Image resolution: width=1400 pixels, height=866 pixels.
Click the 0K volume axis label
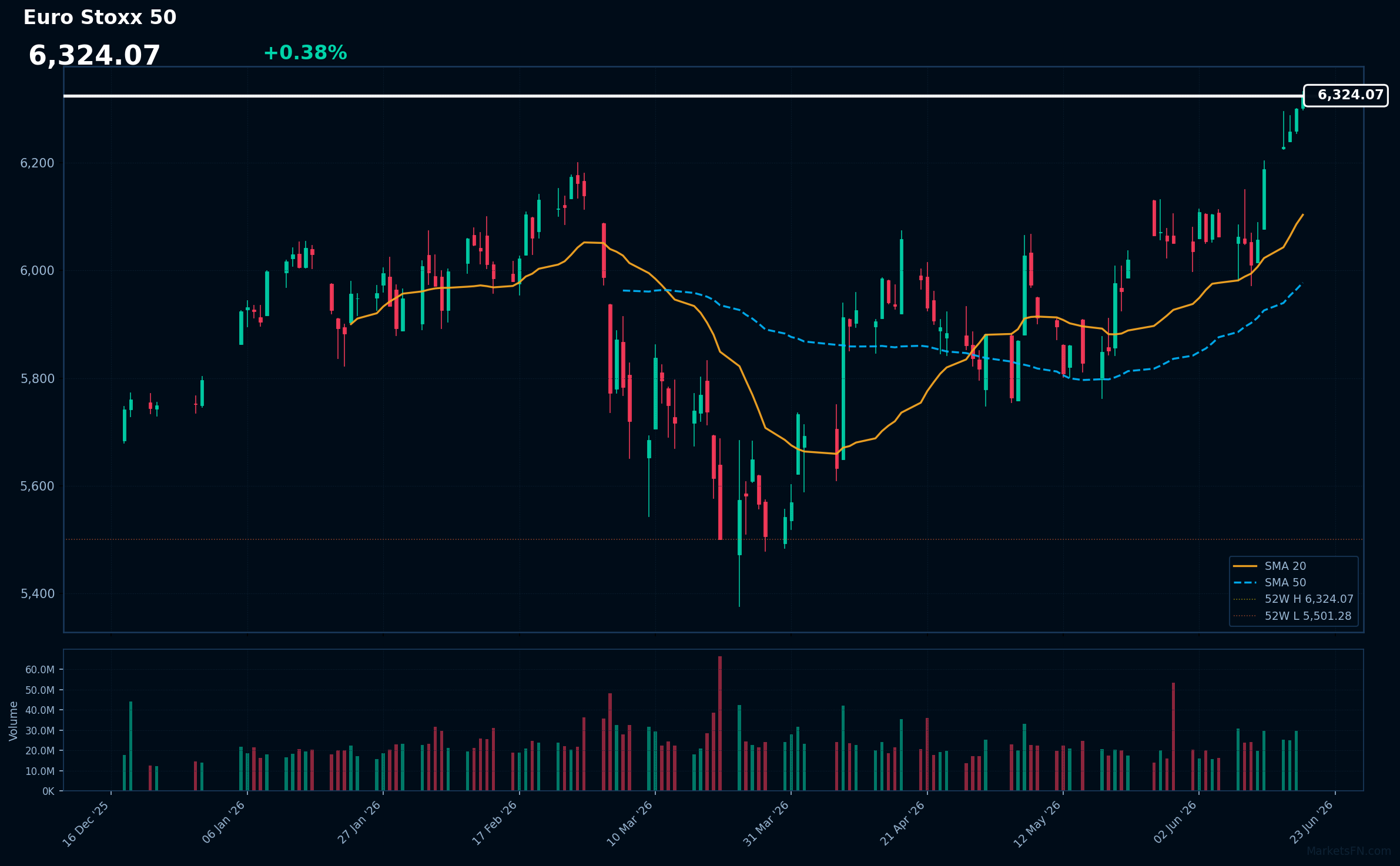click(x=48, y=791)
